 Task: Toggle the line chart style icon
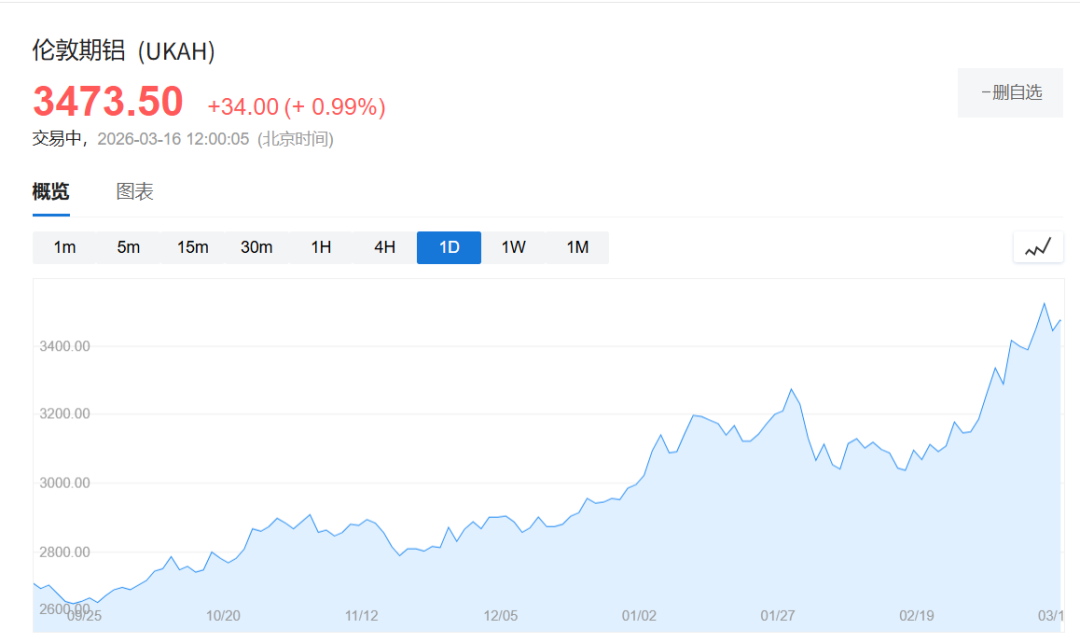(1038, 247)
